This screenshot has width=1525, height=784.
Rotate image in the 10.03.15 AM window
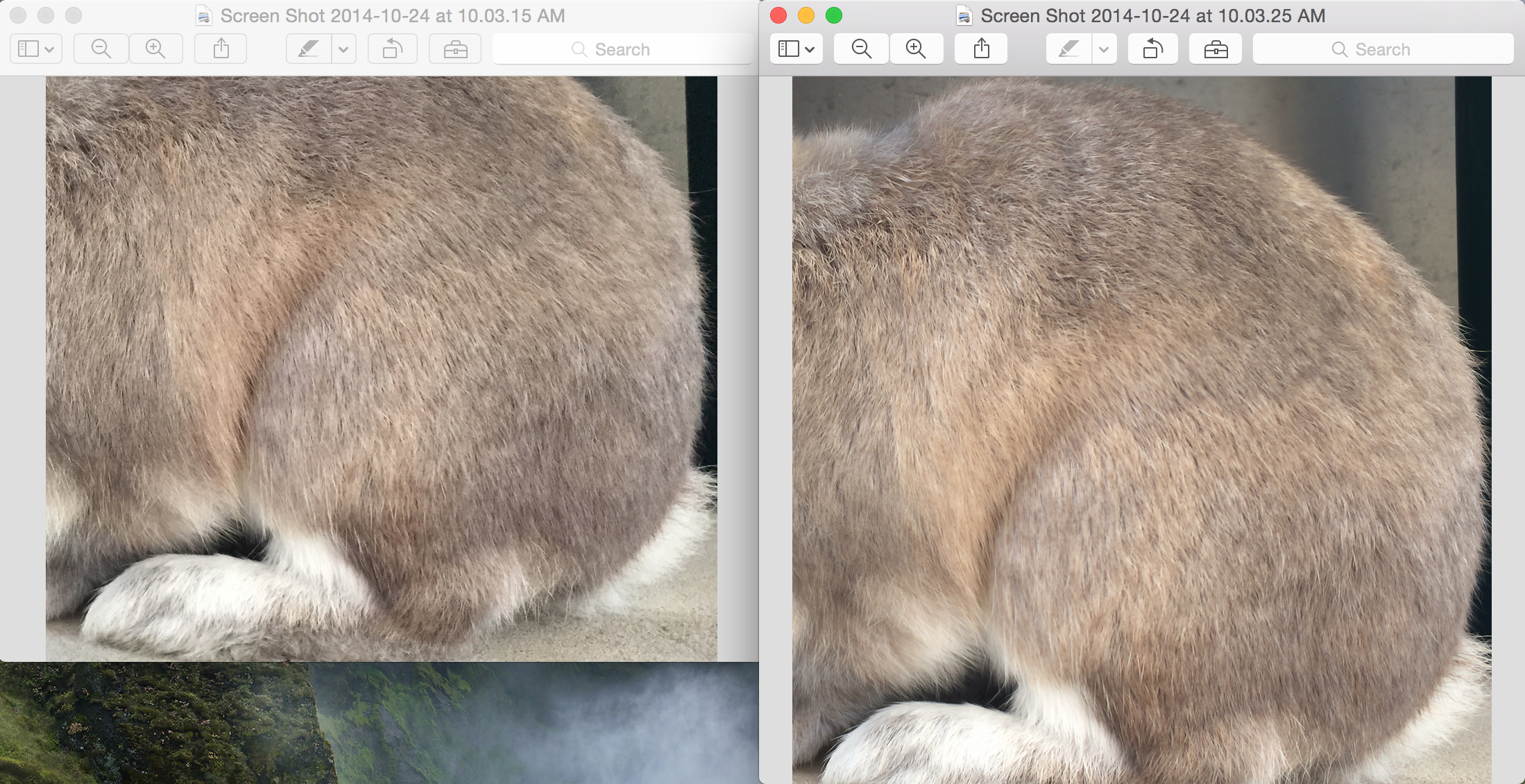(x=393, y=49)
